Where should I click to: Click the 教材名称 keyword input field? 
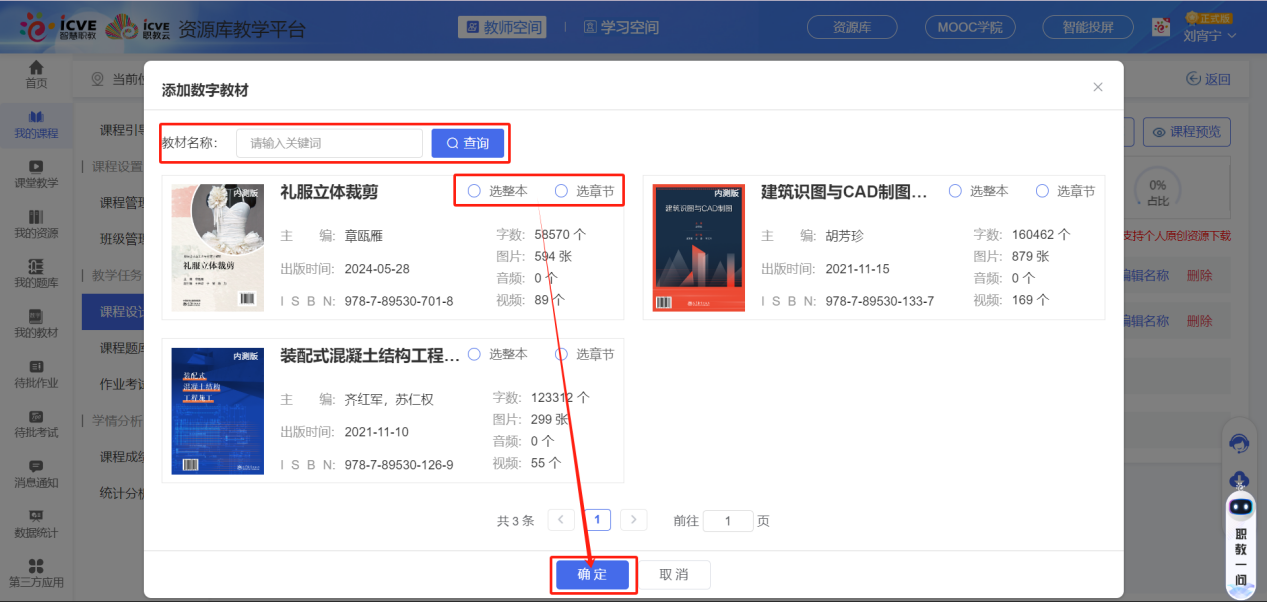coord(329,143)
